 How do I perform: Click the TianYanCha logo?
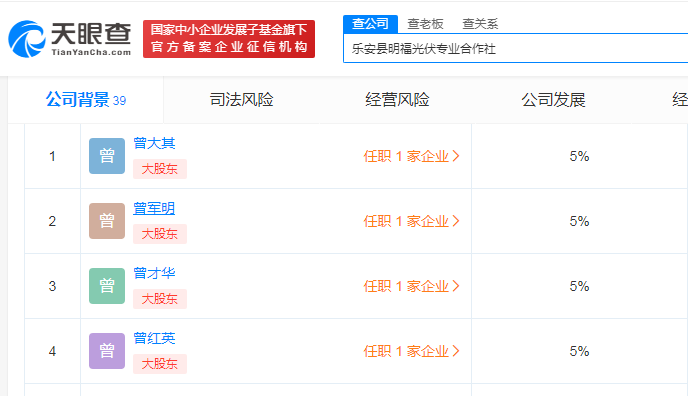(x=70, y=39)
